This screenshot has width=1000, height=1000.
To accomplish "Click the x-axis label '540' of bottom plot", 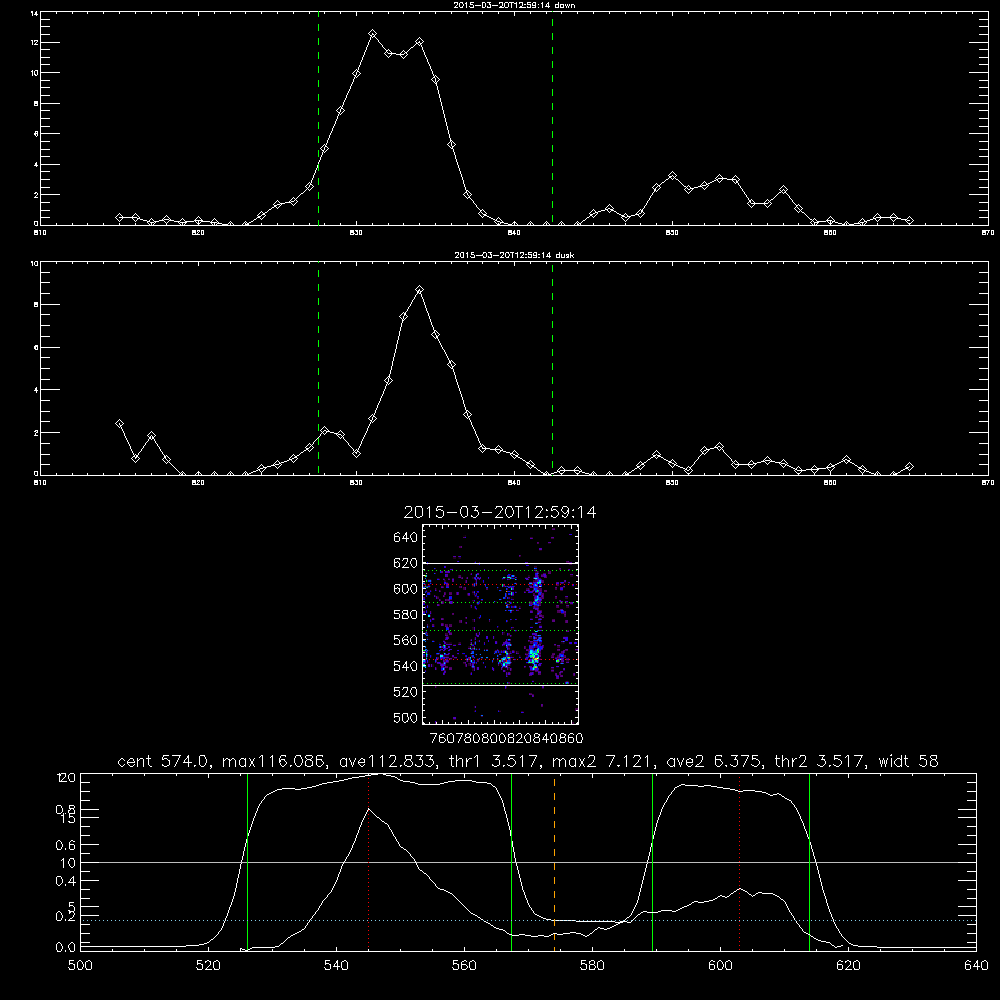I will 336,966.
